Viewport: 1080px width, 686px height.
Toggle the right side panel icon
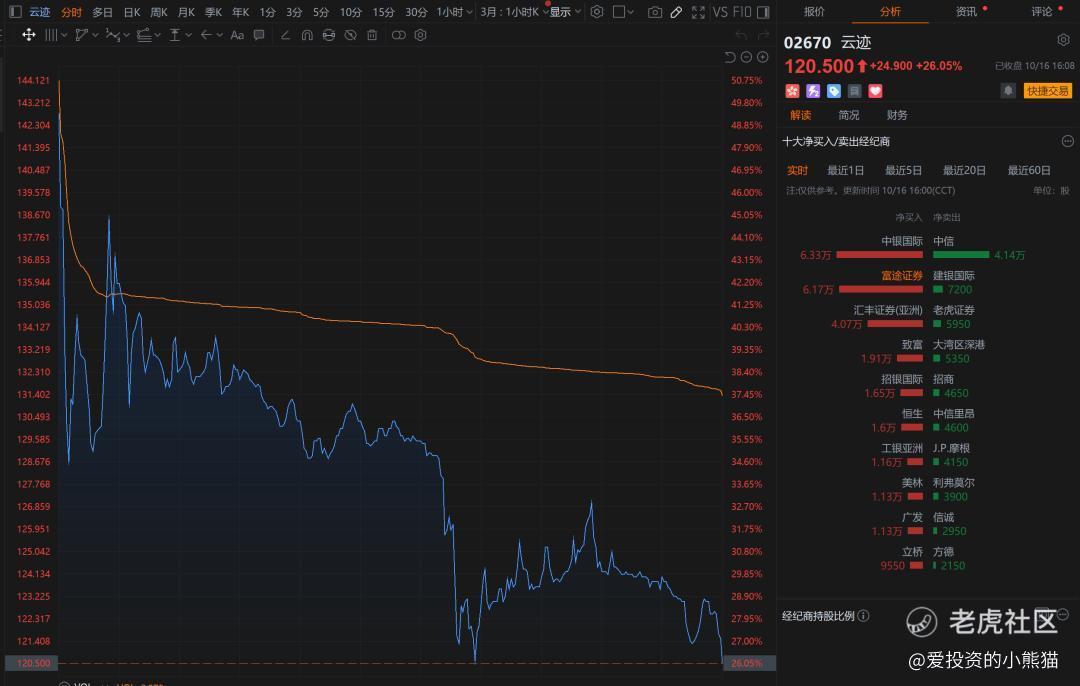pyautogui.click(x=763, y=12)
